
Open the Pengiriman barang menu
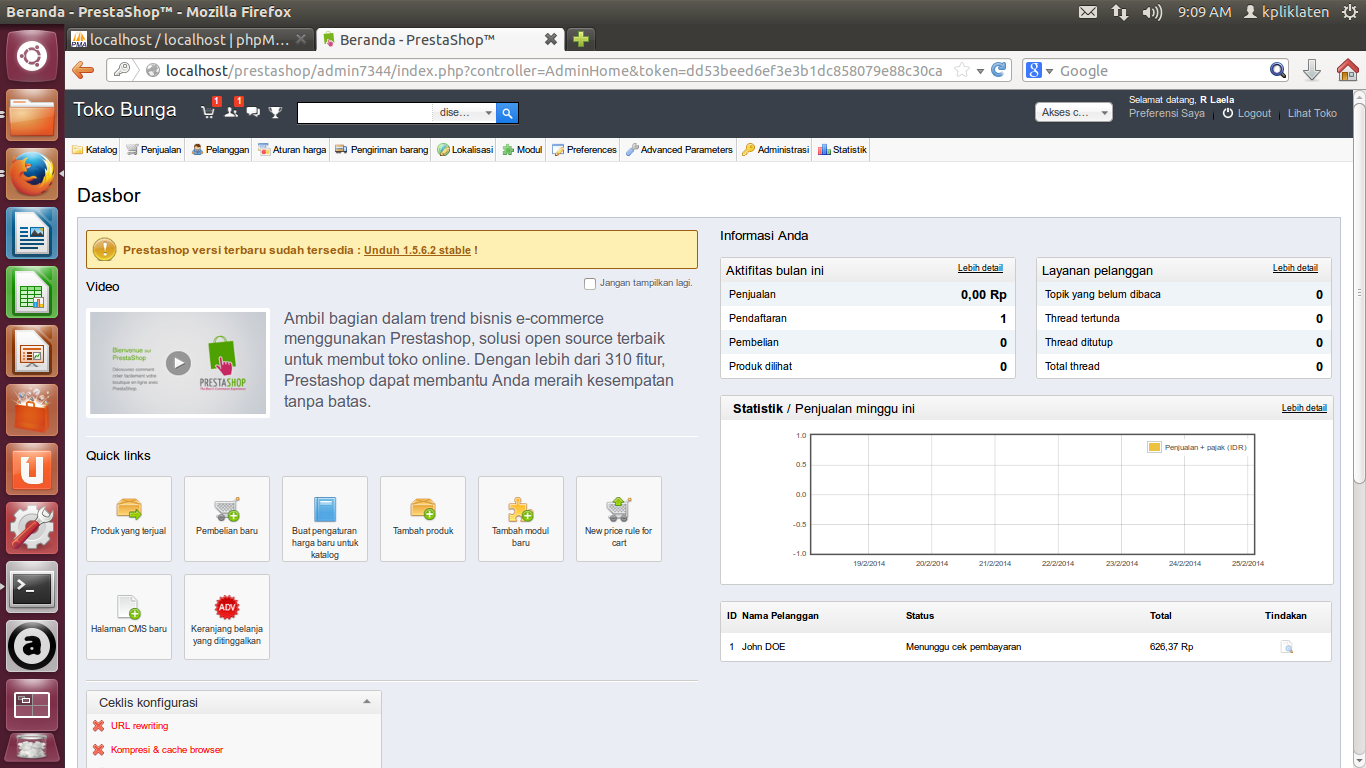[x=382, y=150]
